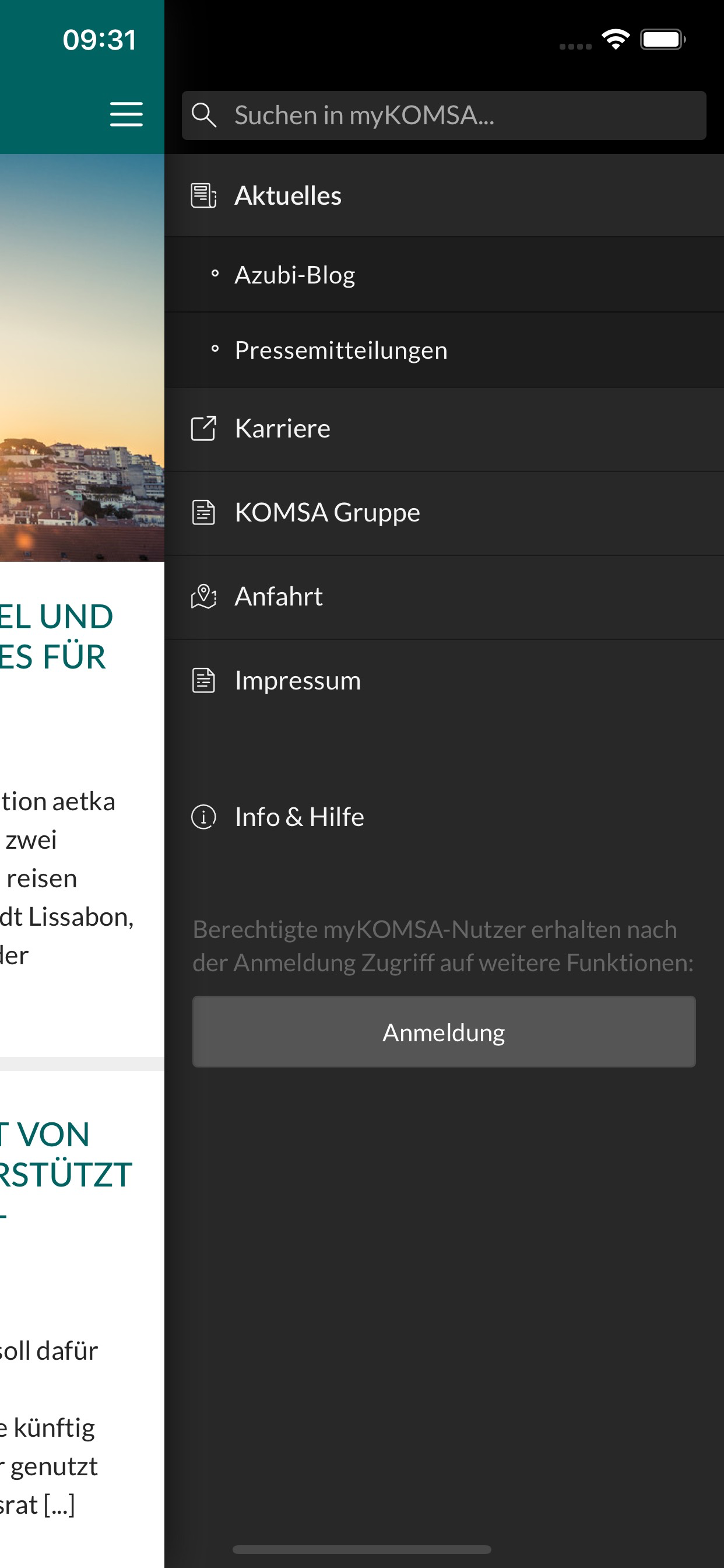The height and width of the screenshot is (1568, 724).
Task: Click the search magnifier icon
Action: coord(204,115)
